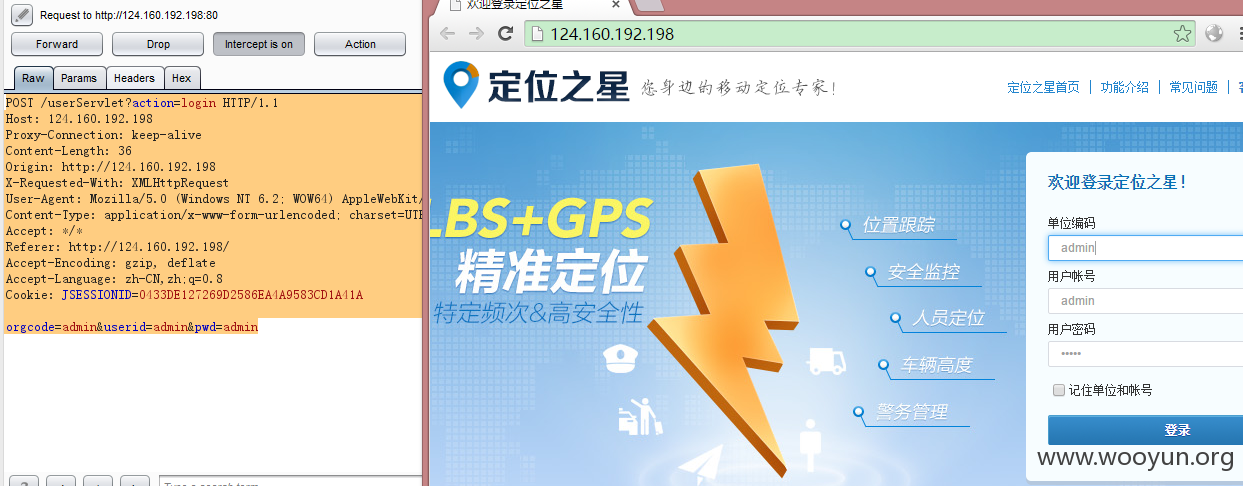Click the traveler with luggage icon
The height and width of the screenshot is (486, 1243).
tap(640, 416)
